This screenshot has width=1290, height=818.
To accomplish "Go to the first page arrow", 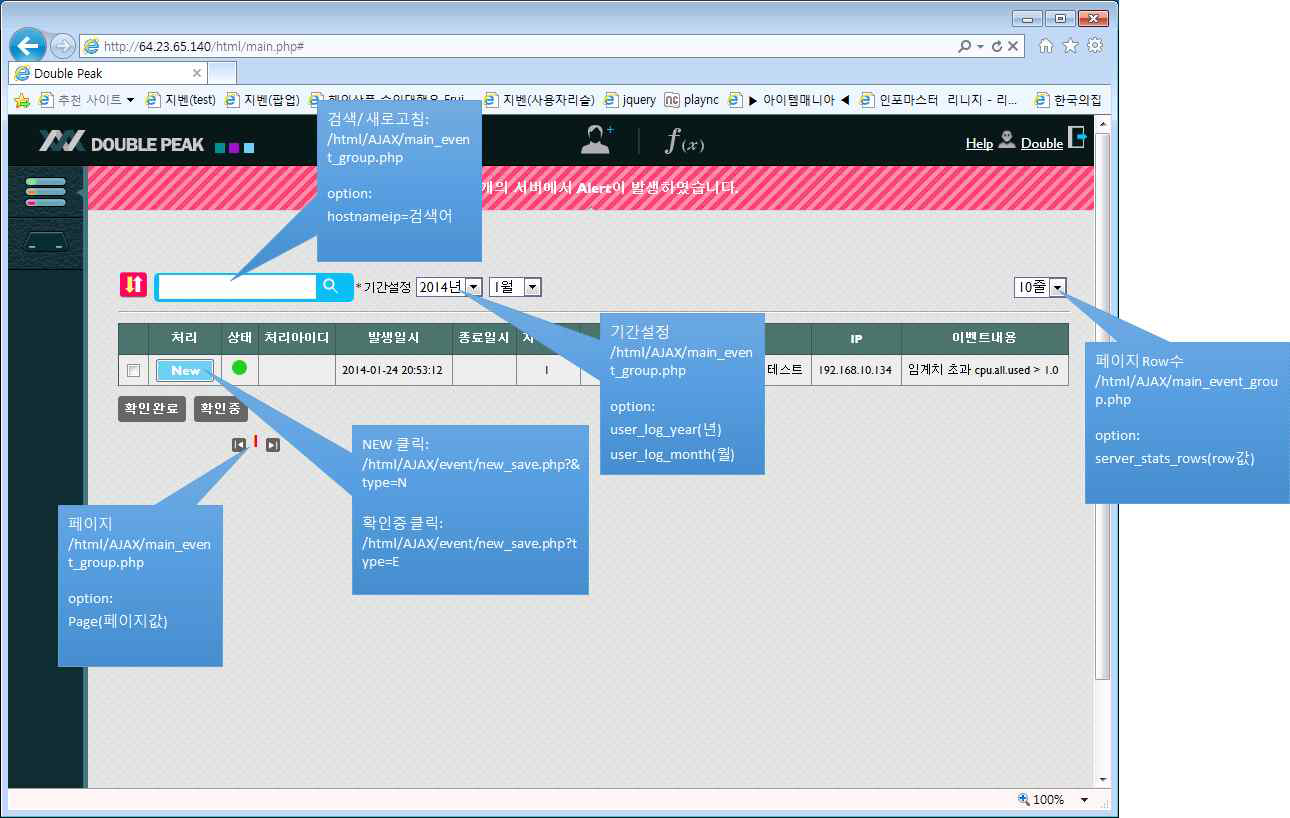I will point(239,445).
